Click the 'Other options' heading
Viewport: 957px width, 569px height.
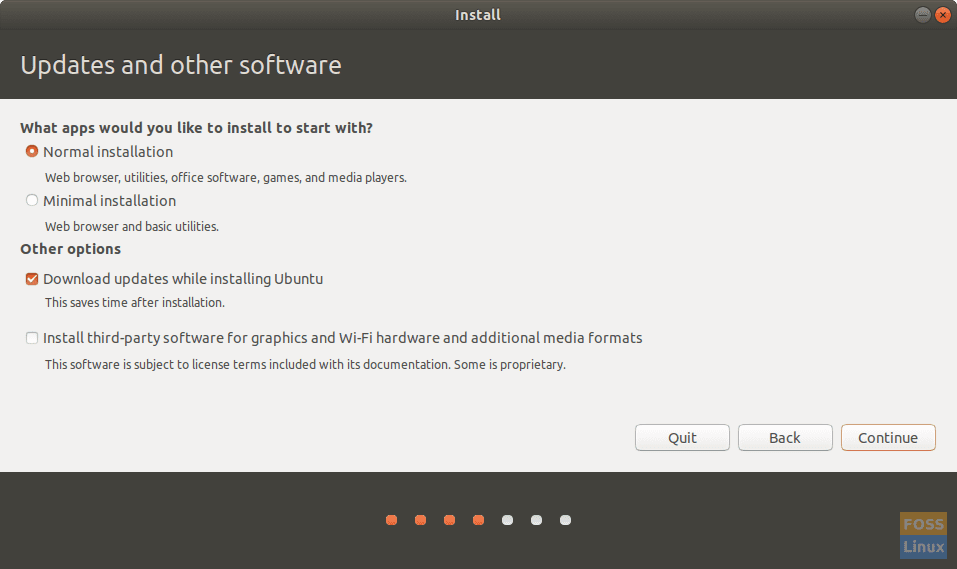[71, 249]
